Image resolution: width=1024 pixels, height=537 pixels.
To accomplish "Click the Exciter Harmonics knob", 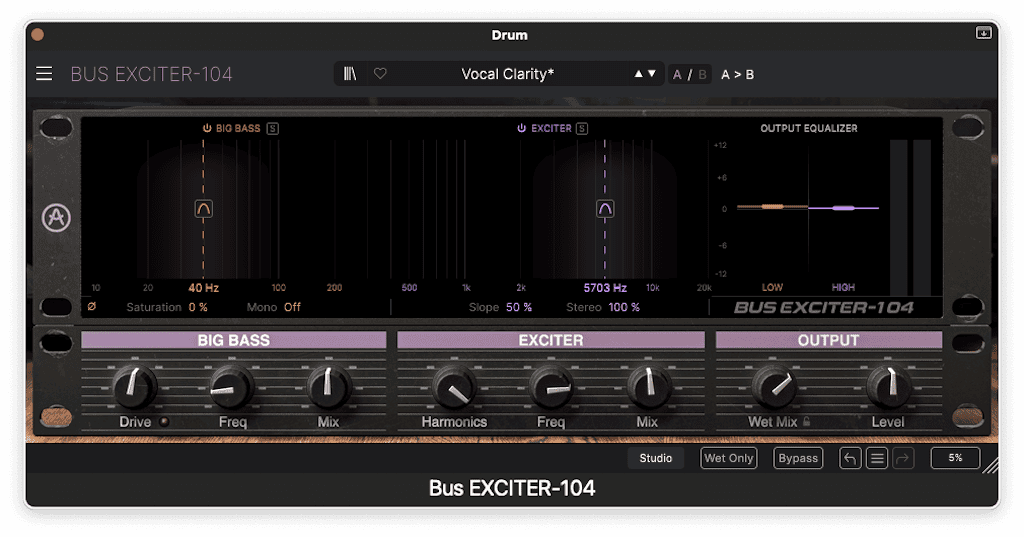I will [x=454, y=386].
